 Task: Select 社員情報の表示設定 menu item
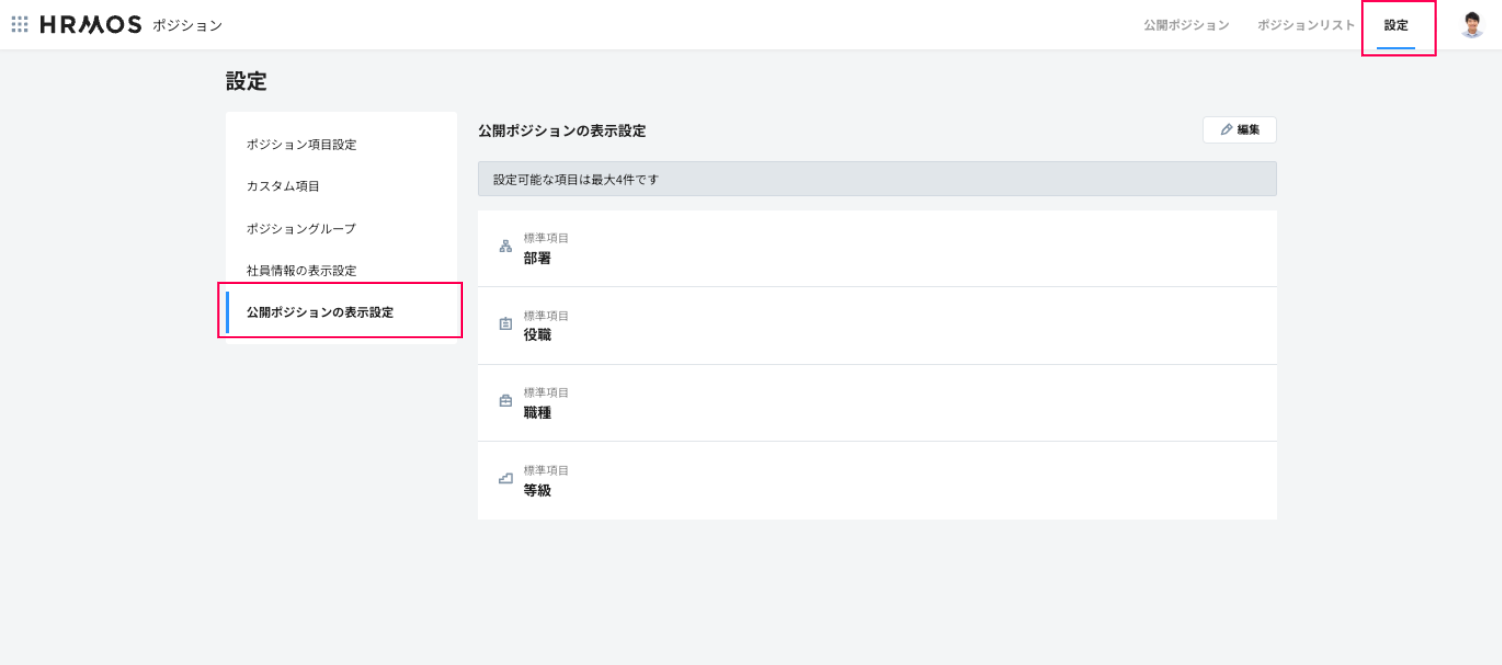(301, 271)
